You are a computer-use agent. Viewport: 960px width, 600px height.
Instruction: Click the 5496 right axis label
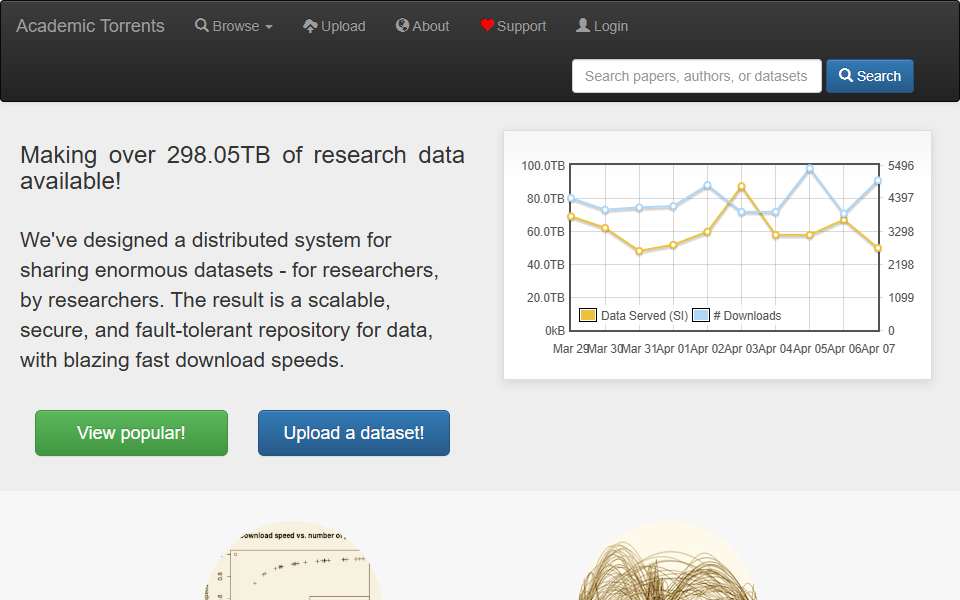tap(901, 166)
